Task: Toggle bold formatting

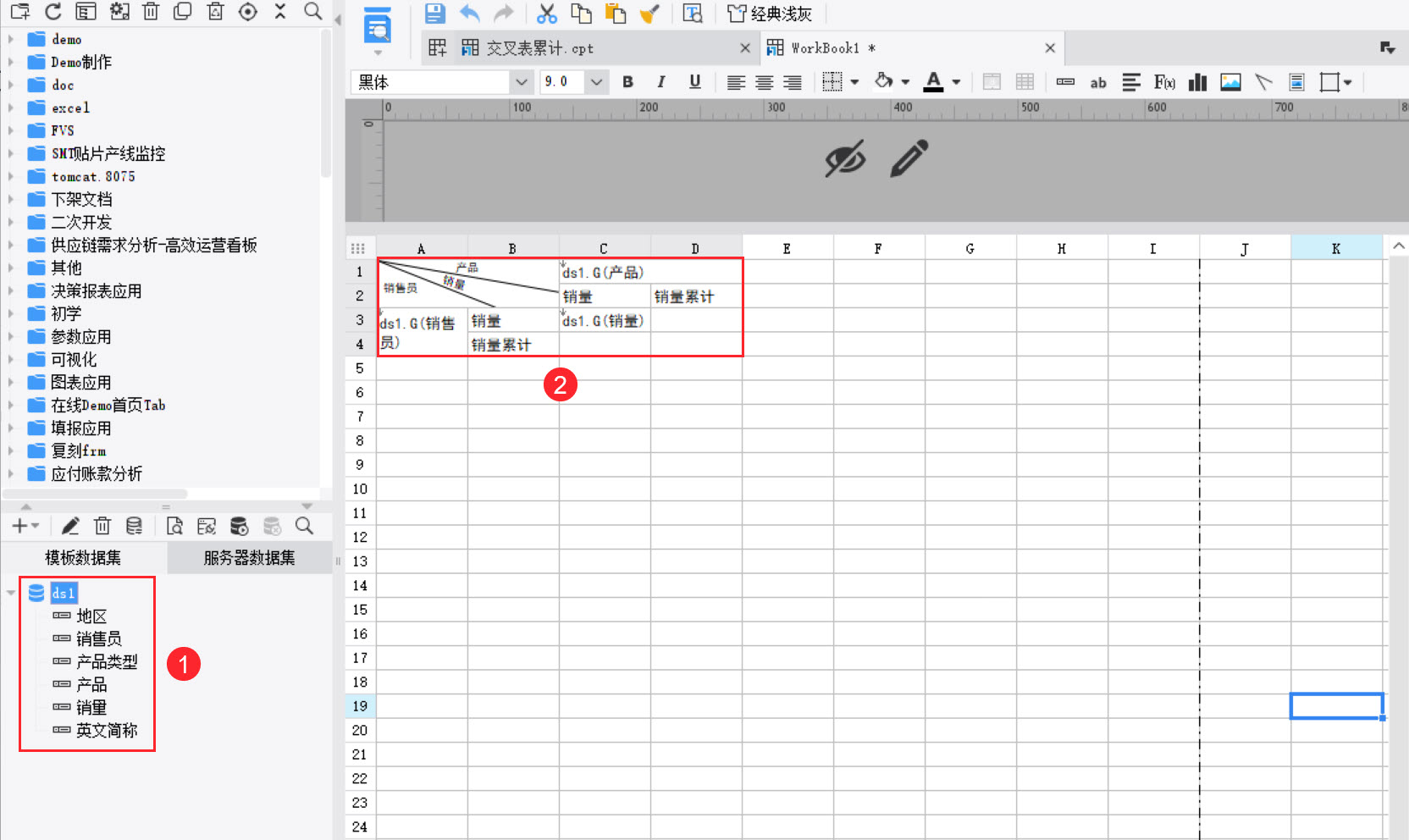Action: 627,82
